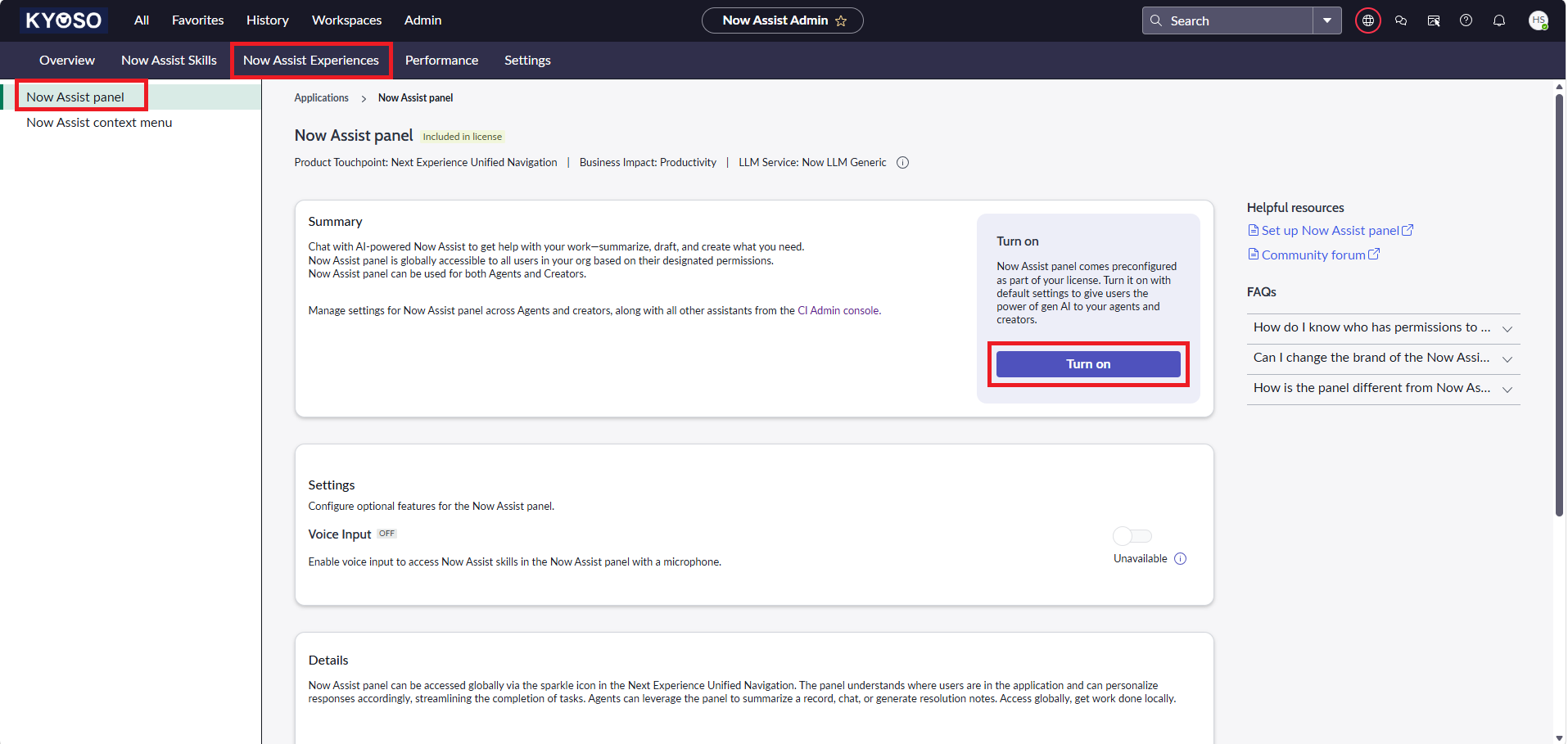Click the Kyoso logo
The image size is (1568, 744).
point(64,20)
